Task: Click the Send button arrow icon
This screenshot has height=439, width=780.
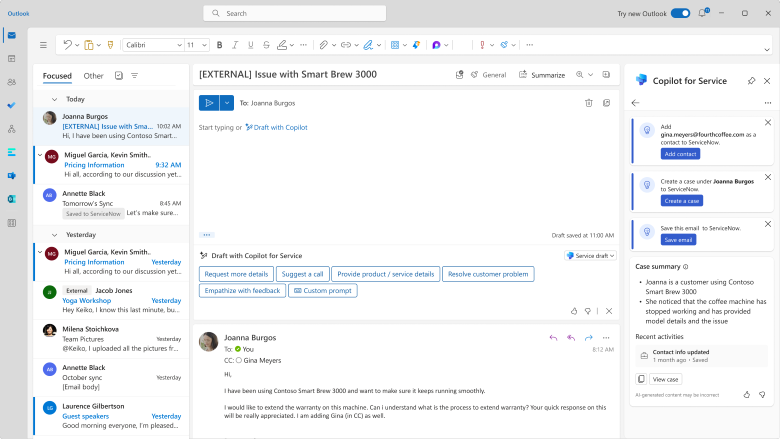Action: pos(209,103)
